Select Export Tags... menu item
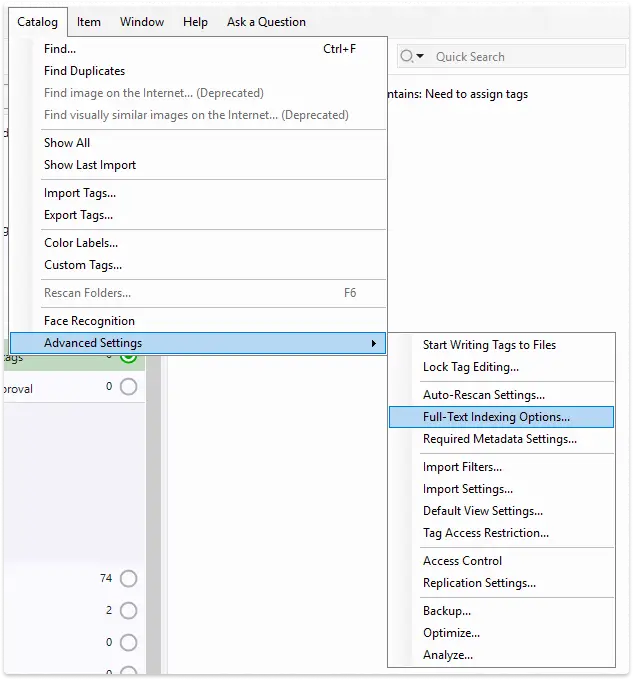Viewport: 633px width, 680px height. tap(78, 215)
